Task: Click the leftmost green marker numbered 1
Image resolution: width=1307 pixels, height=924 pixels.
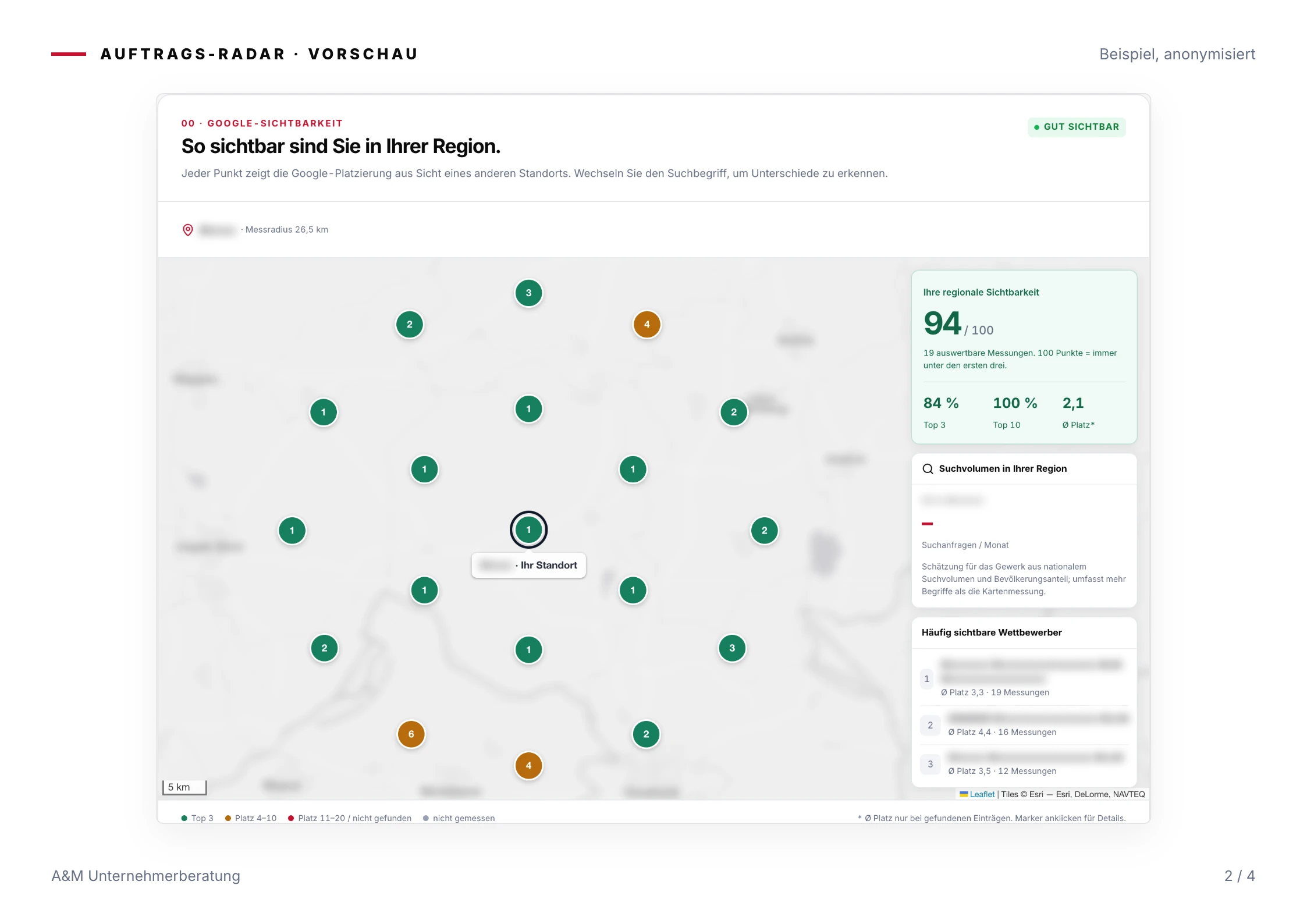Action: pos(292,530)
